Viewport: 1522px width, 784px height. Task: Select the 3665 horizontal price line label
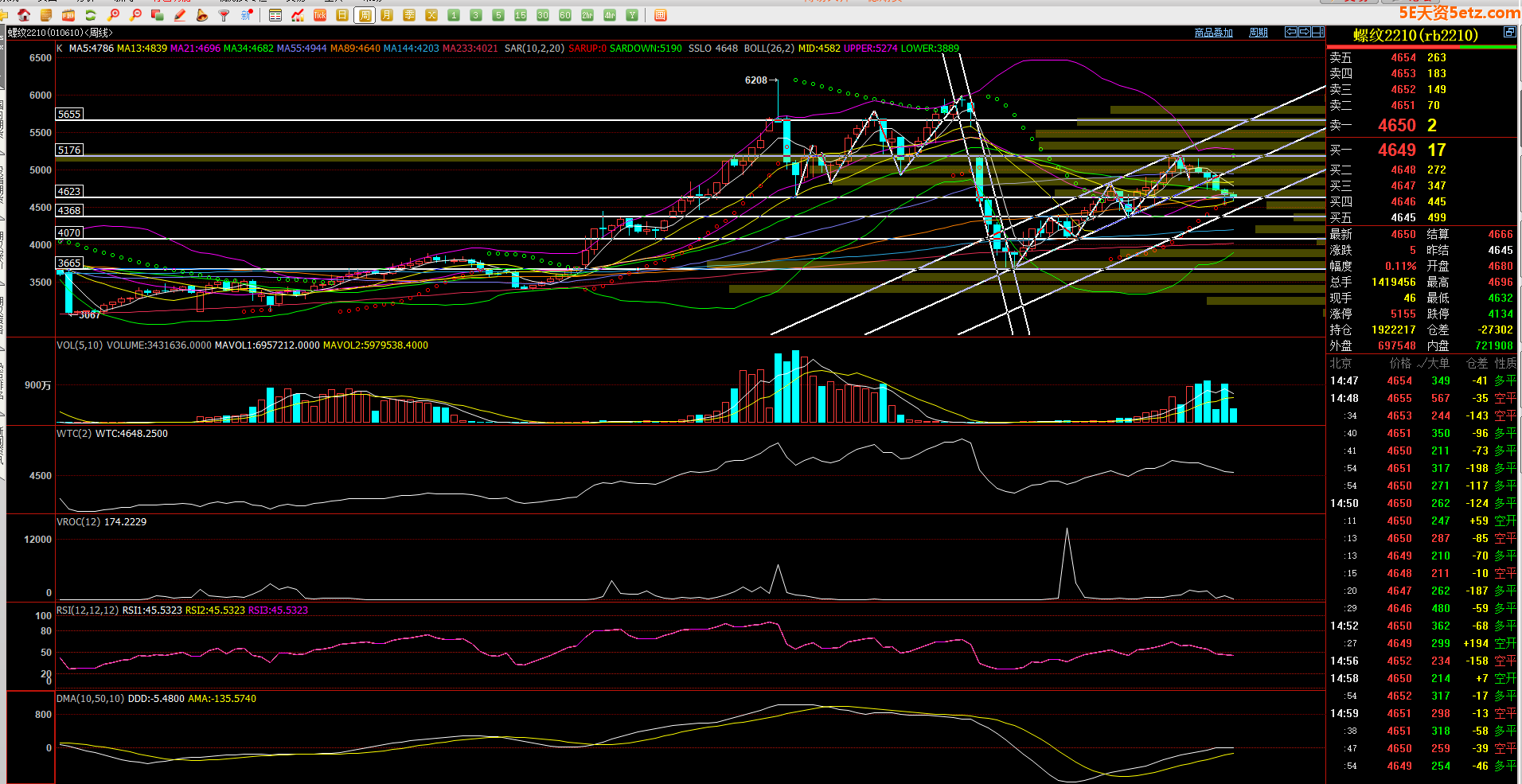(x=69, y=263)
